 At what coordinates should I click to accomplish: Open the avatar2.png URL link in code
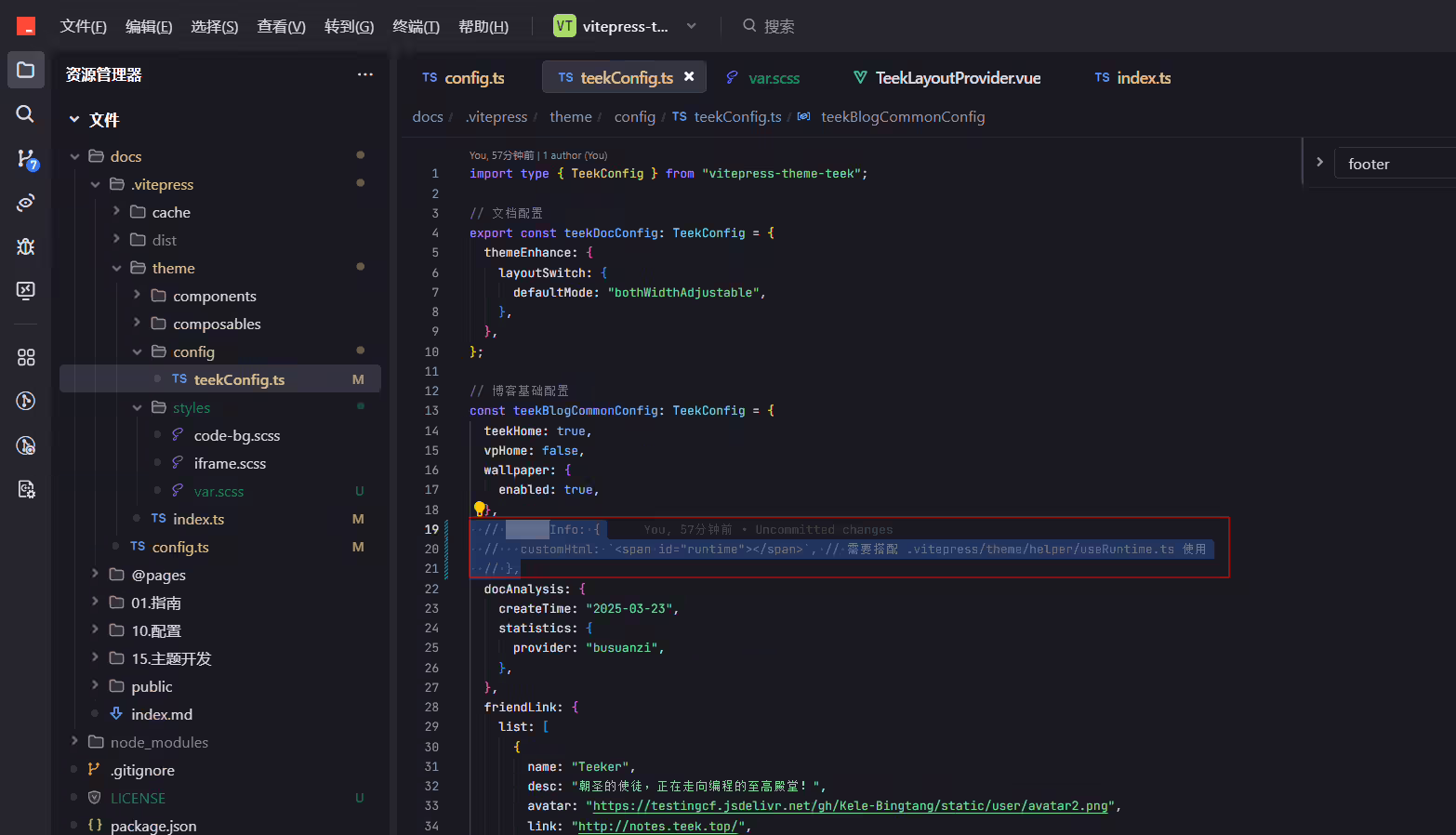851,806
